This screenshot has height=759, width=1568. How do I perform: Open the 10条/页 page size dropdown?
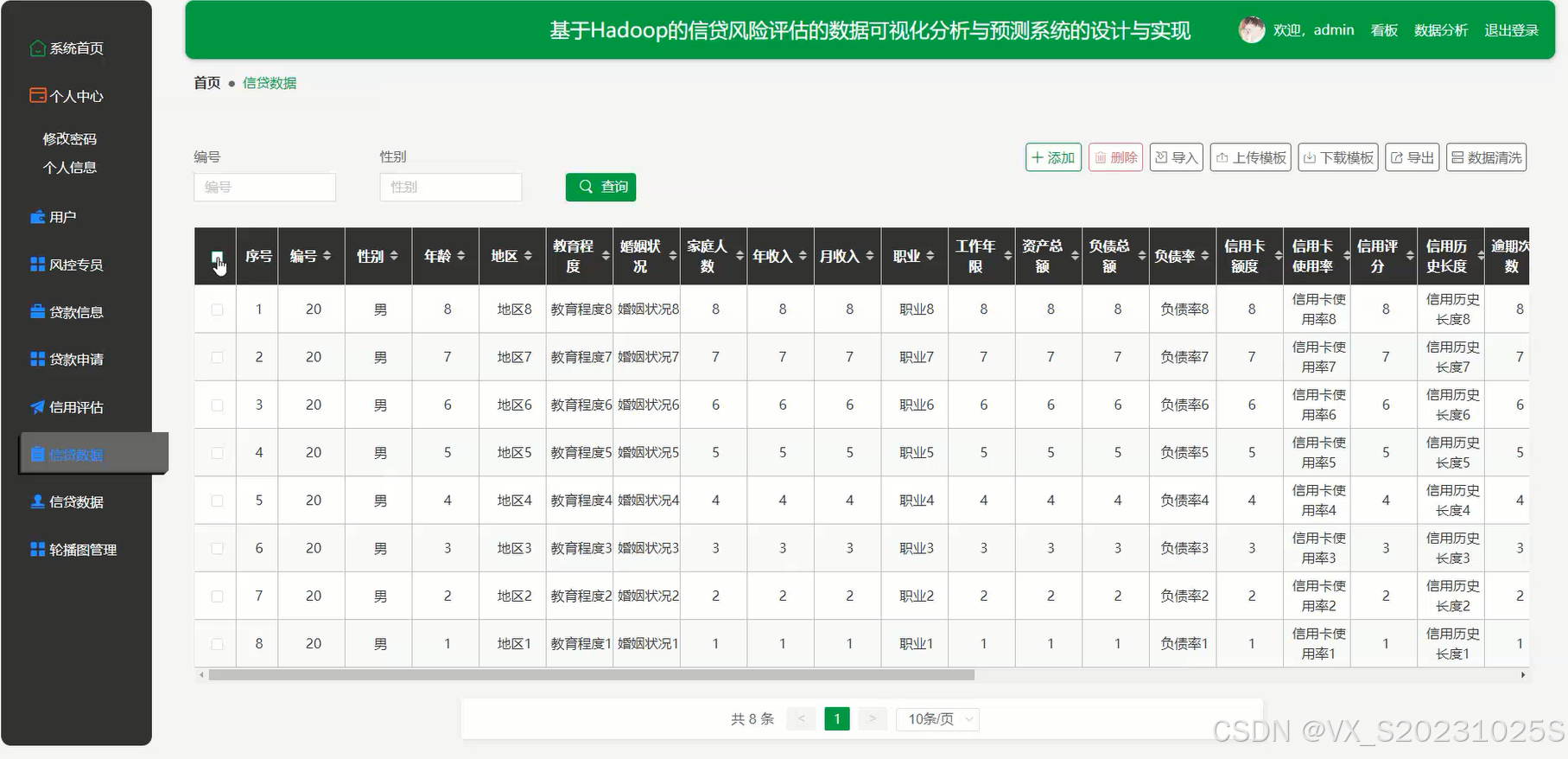pyautogui.click(x=938, y=718)
